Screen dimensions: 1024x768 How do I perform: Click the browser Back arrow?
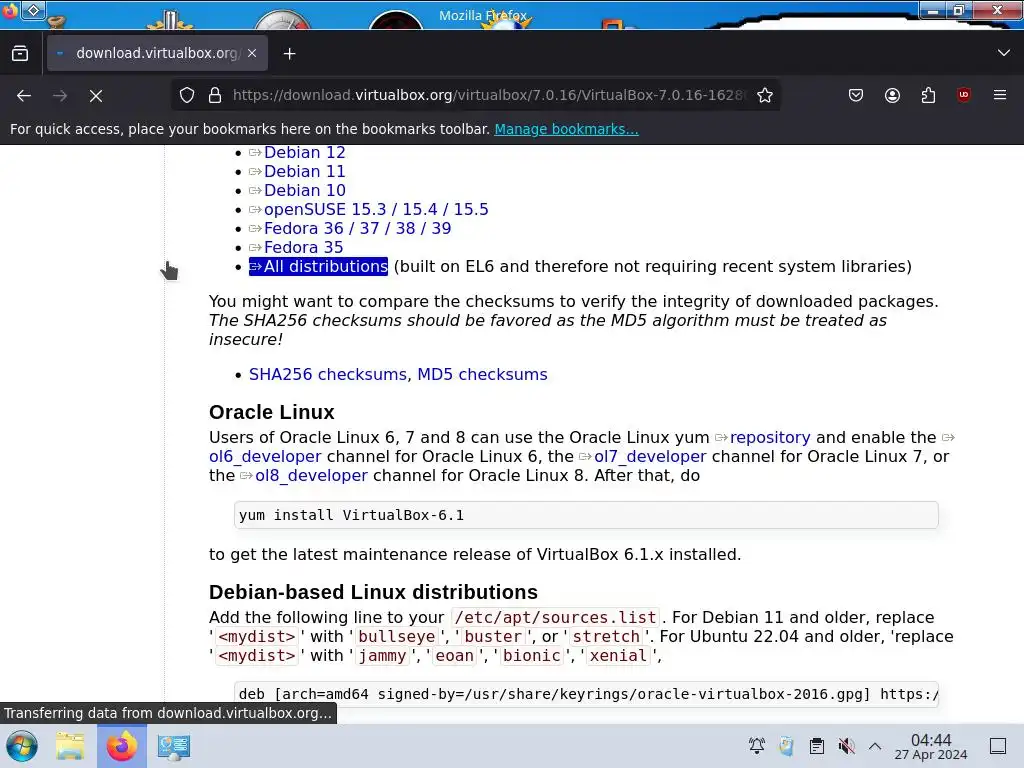point(24,96)
